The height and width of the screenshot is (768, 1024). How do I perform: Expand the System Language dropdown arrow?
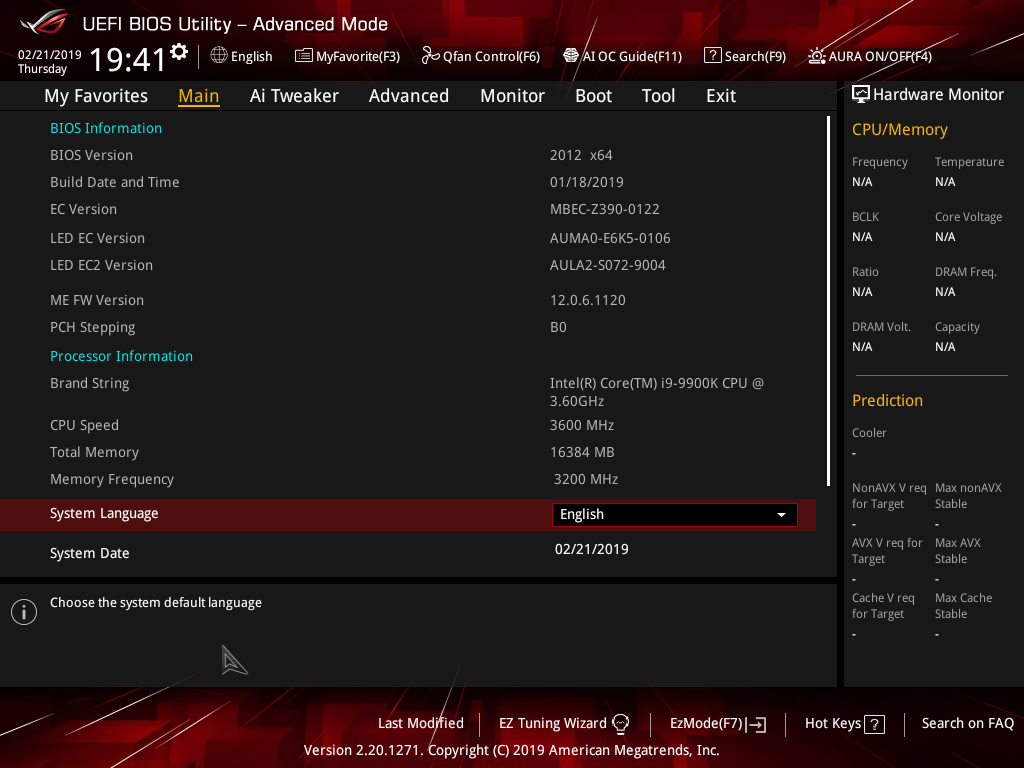(x=781, y=515)
